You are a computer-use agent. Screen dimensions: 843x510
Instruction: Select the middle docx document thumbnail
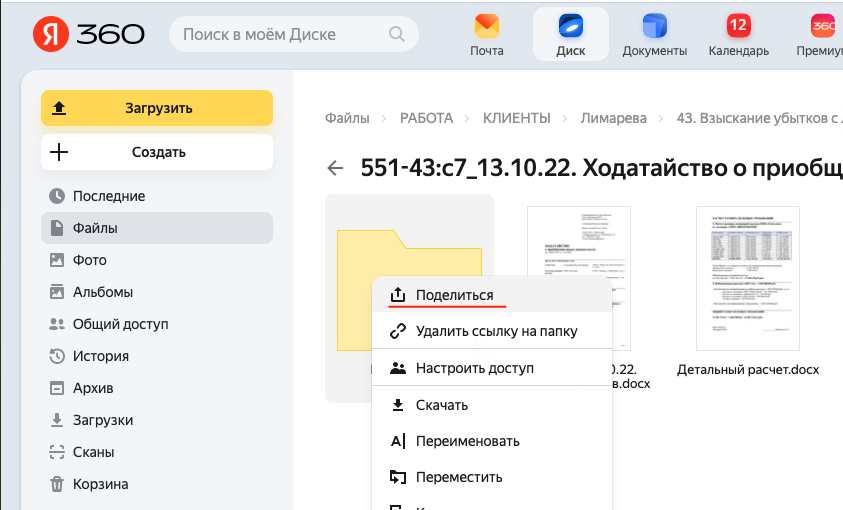[x=579, y=242]
